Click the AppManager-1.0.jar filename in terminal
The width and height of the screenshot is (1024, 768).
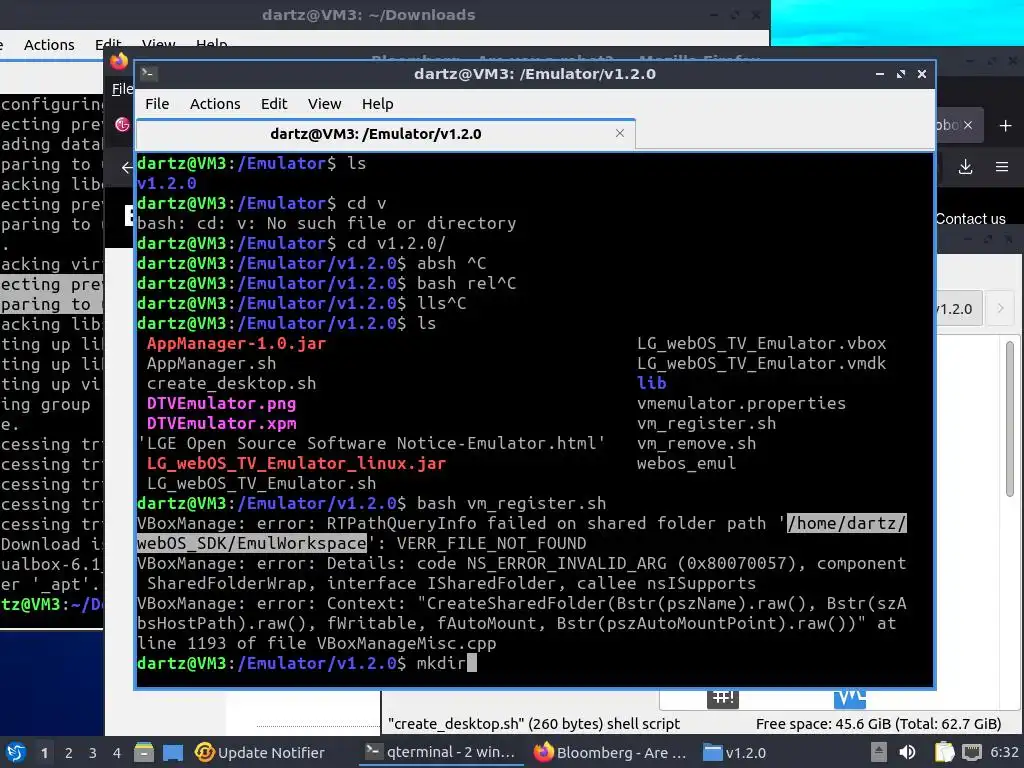[236, 344]
